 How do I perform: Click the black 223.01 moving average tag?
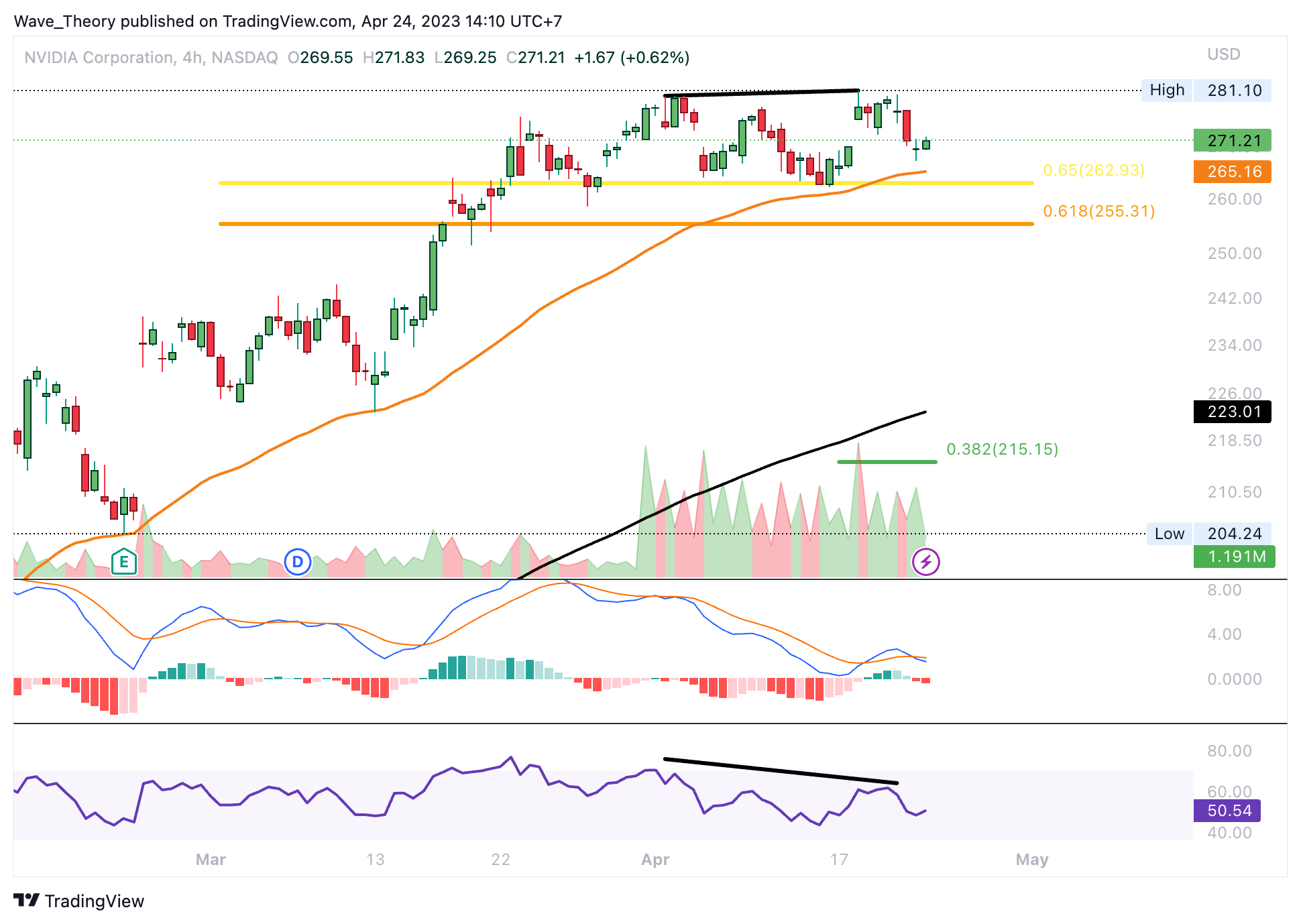[x=1232, y=412]
